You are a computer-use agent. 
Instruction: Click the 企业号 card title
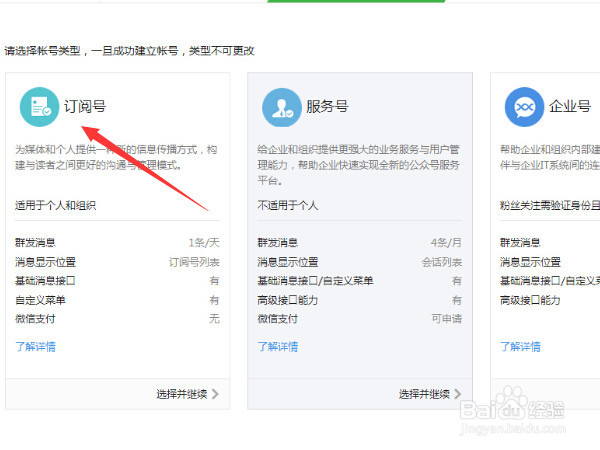pos(570,106)
